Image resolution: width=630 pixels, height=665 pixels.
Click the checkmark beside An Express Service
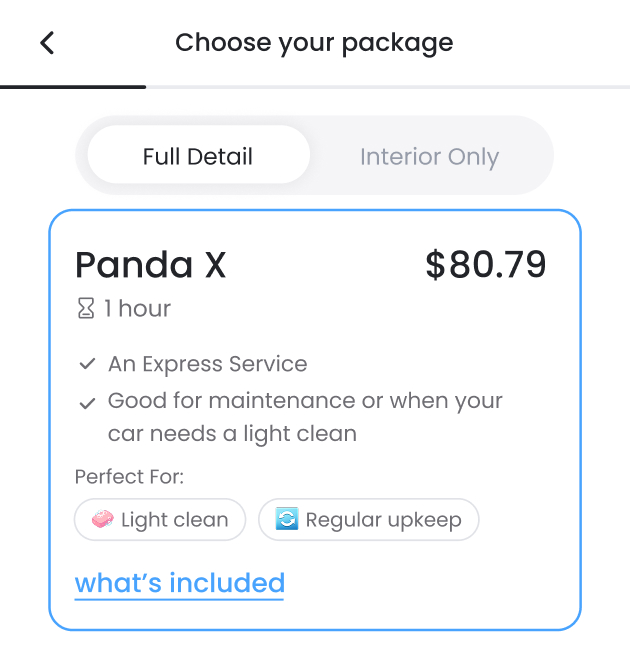[87, 365]
